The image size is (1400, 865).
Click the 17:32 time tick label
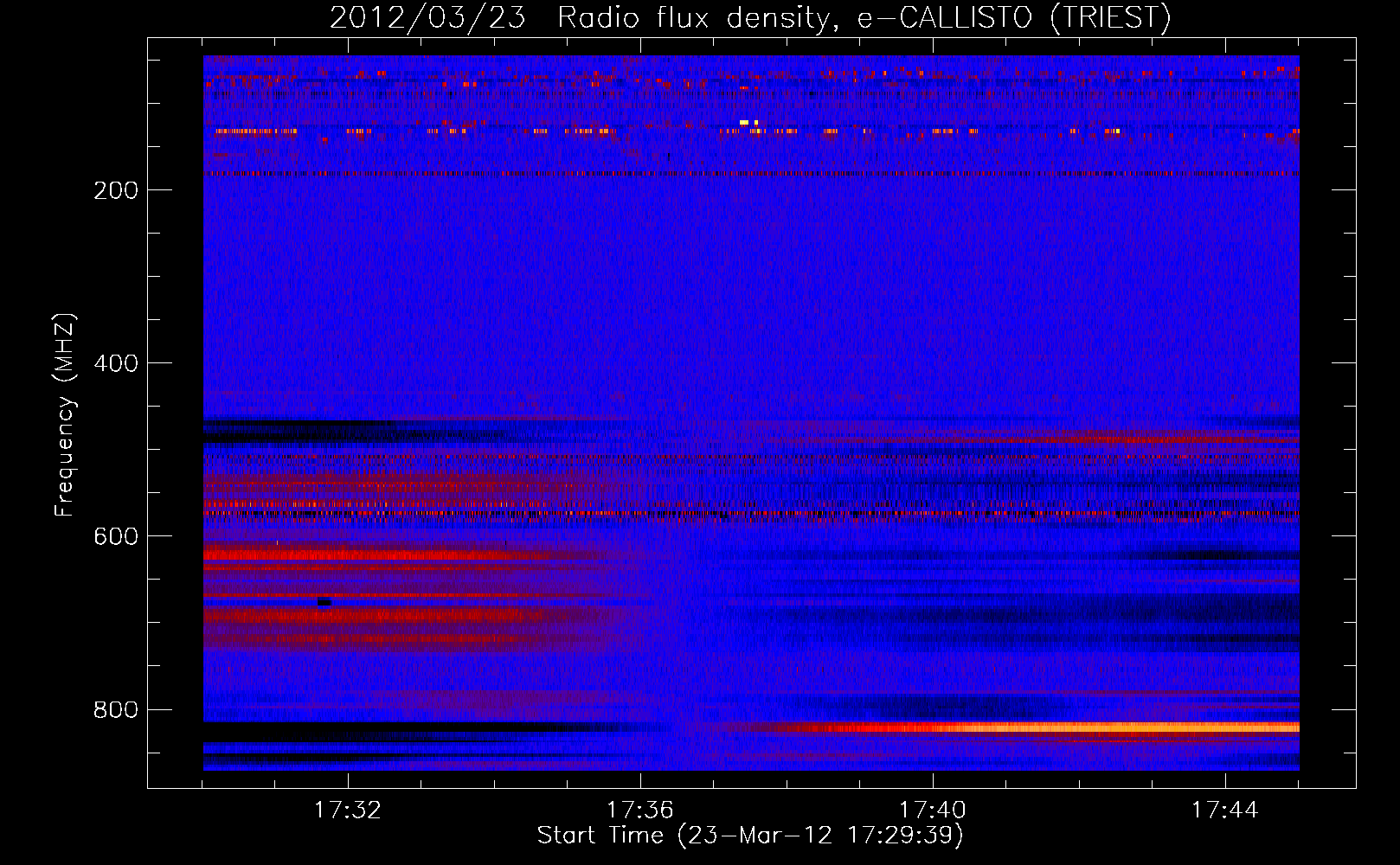coord(348,811)
